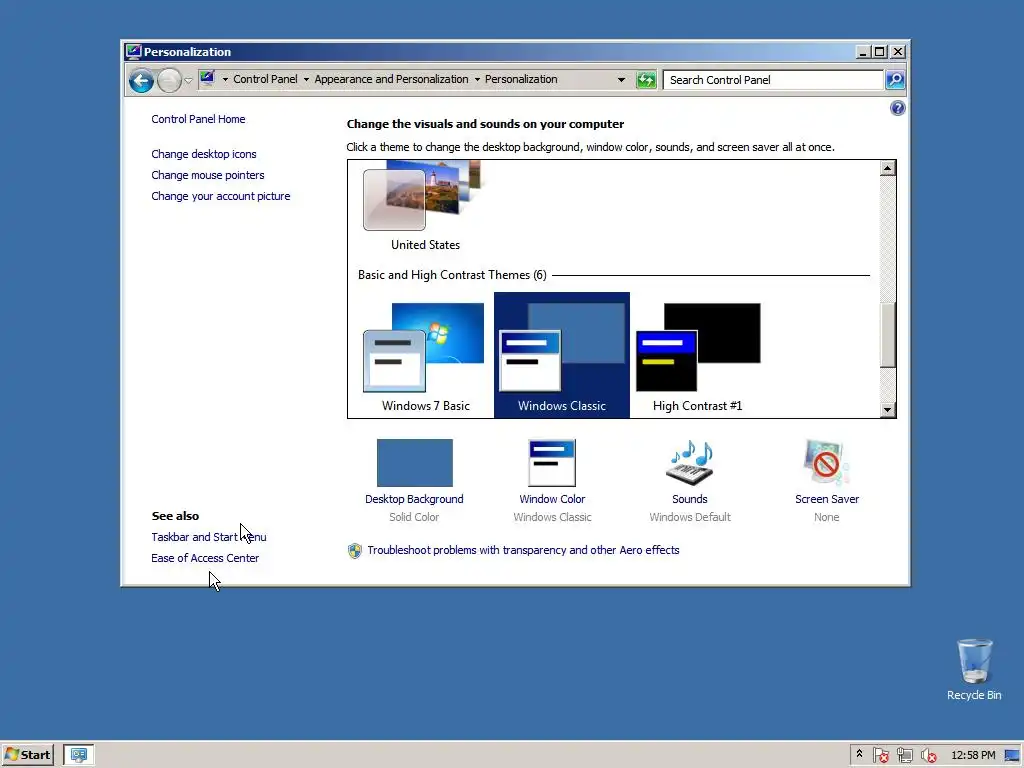Click the shield icon beside Troubleshoot link
This screenshot has width=1024, height=768.
tap(355, 551)
